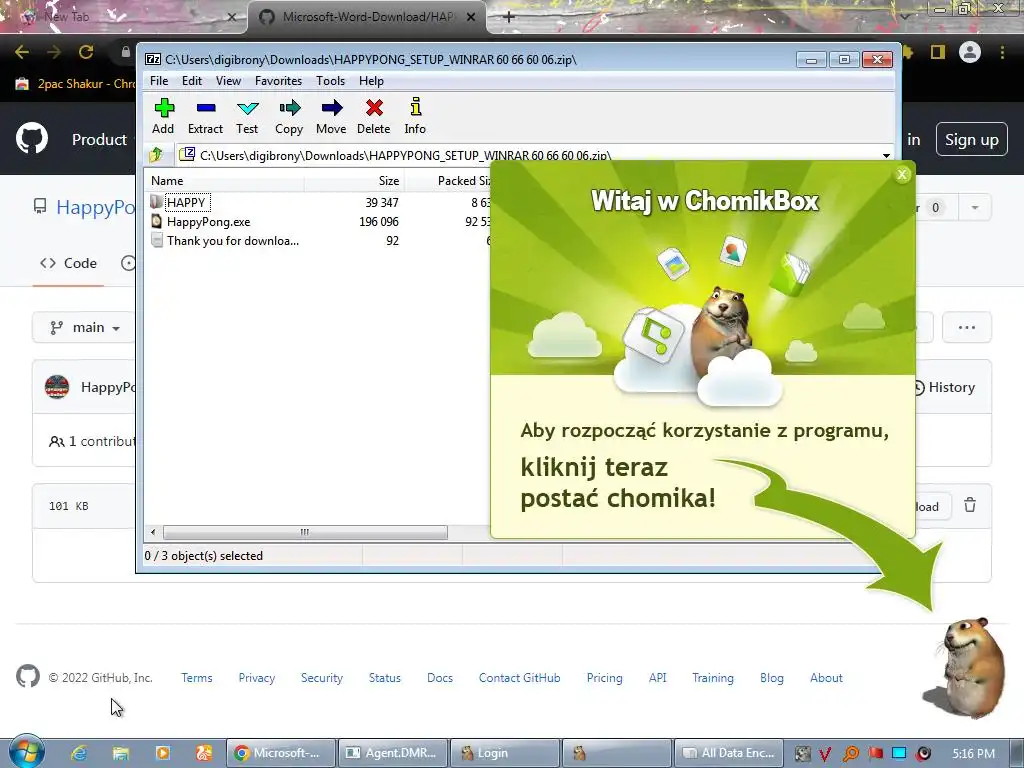Click the three-dots more options button
Viewport: 1024px width, 768px height.
[967, 327]
